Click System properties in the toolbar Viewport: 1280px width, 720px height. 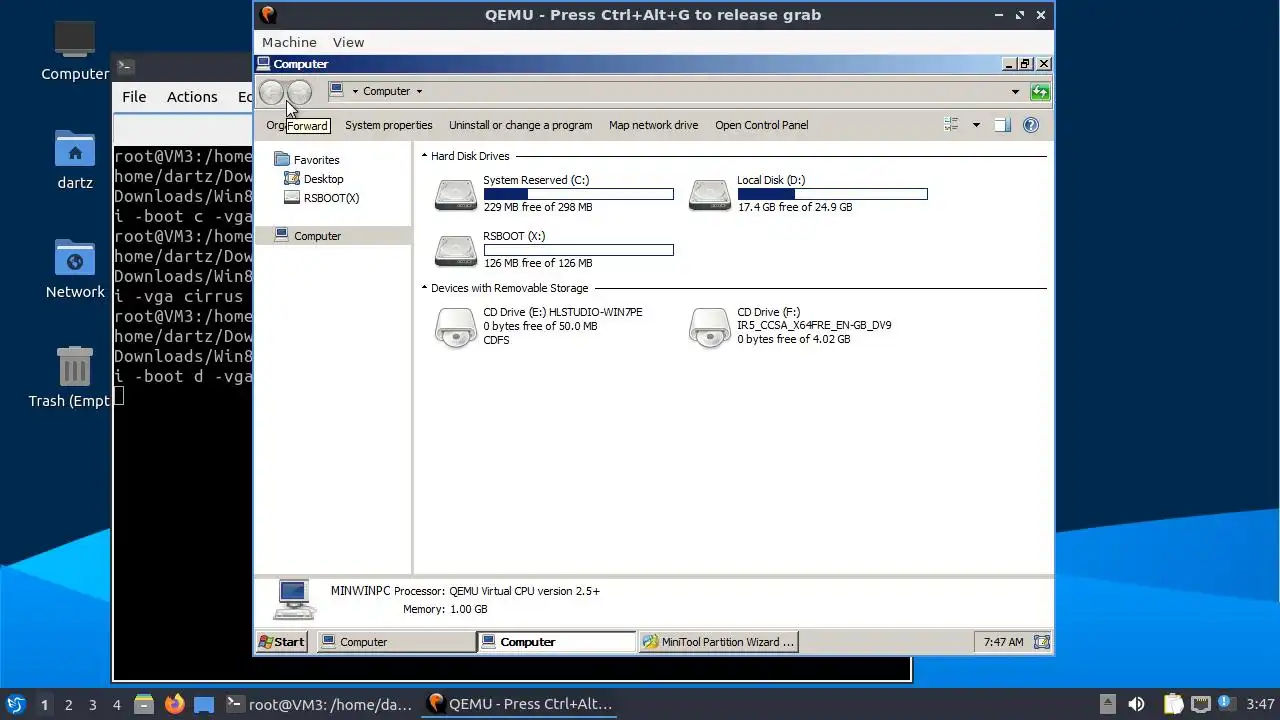(389, 125)
